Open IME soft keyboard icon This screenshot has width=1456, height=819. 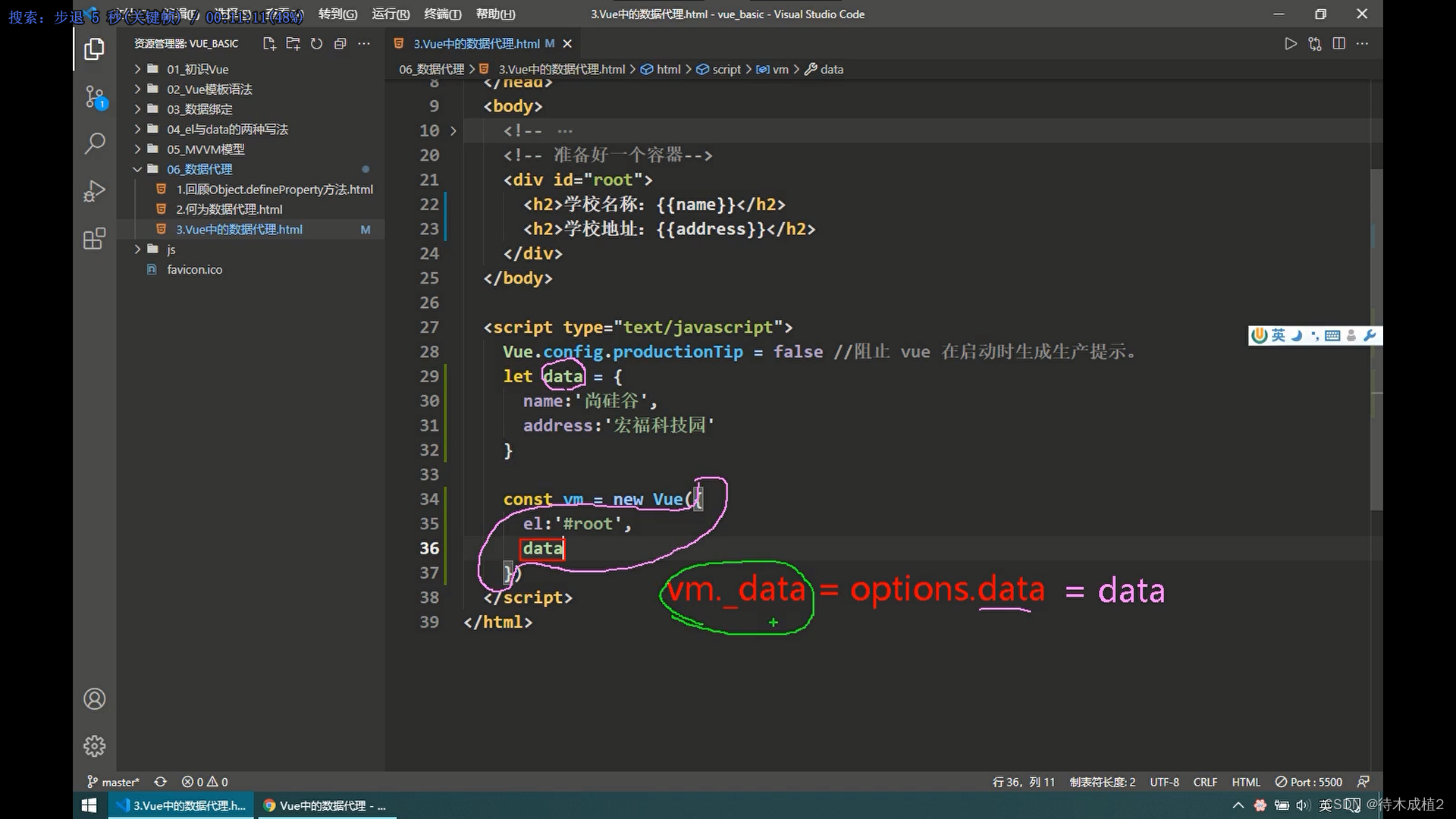tap(1332, 335)
